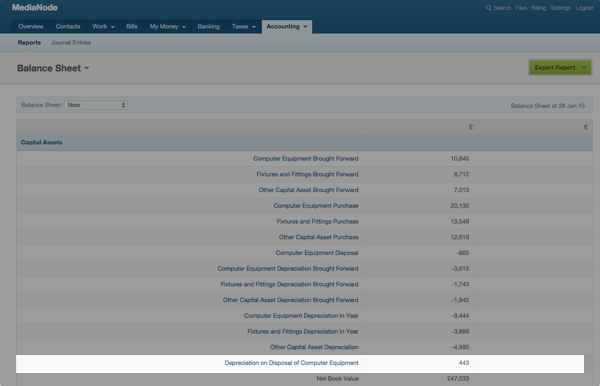The image size is (600, 386).
Task: Open the Export Report dropdown arrow
Action: click(x=584, y=67)
